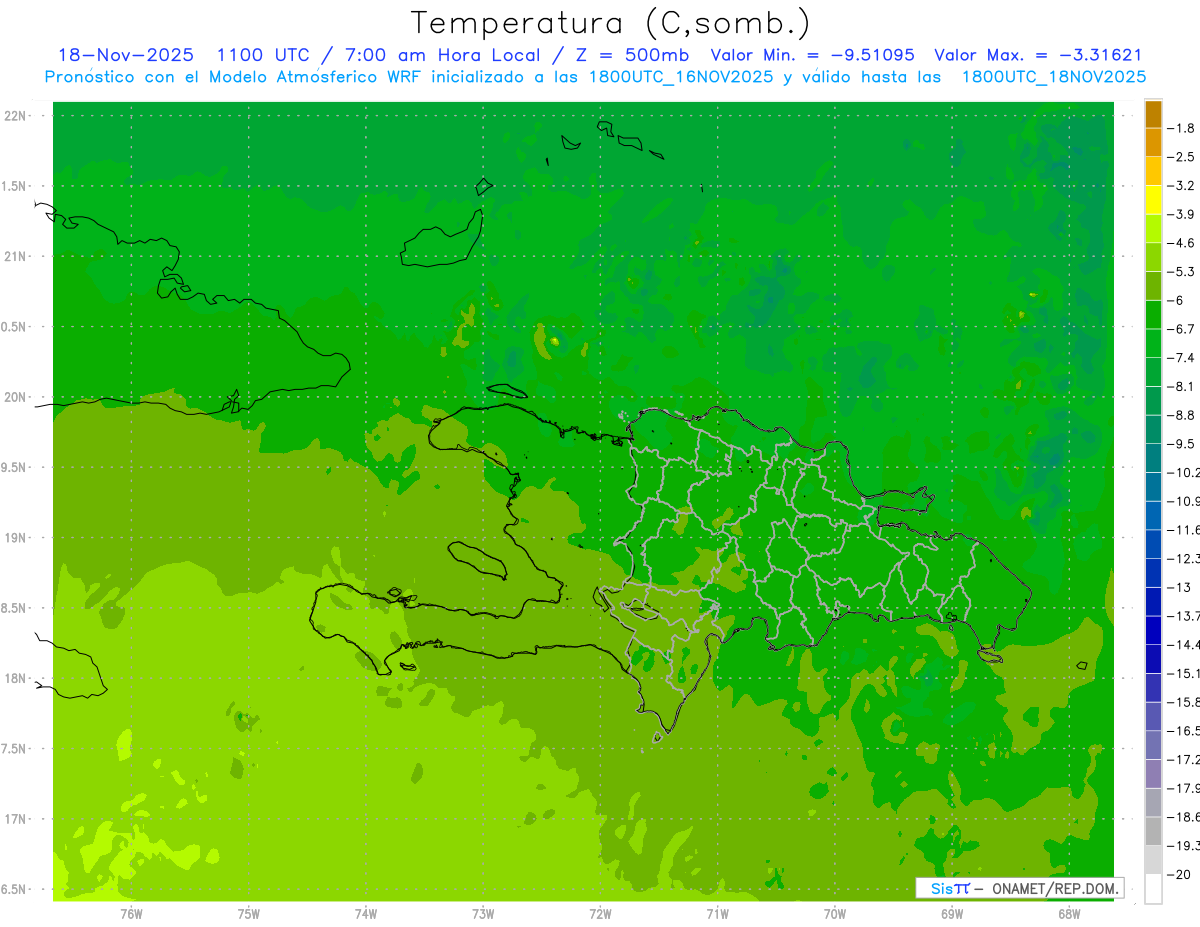
Task: Click the dark orange top legend swatch
Action: [1153, 114]
